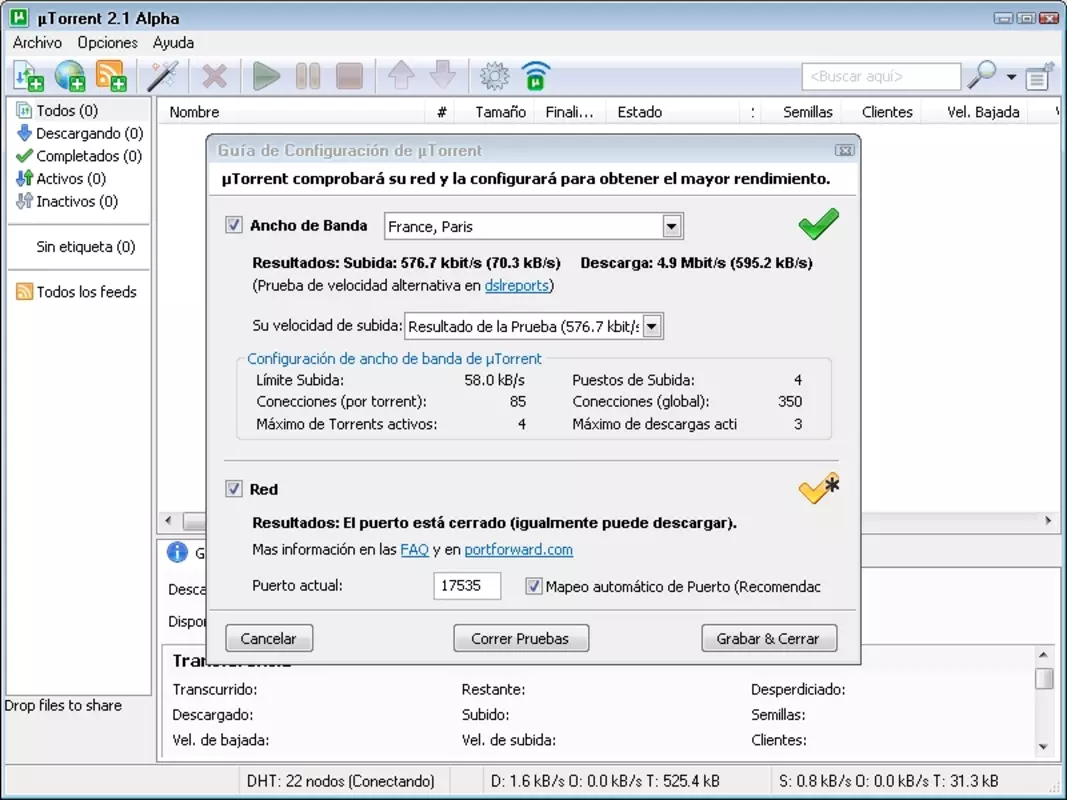Uncheck the Red network test checkbox
Screen dimensions: 1067x800
[233, 488]
